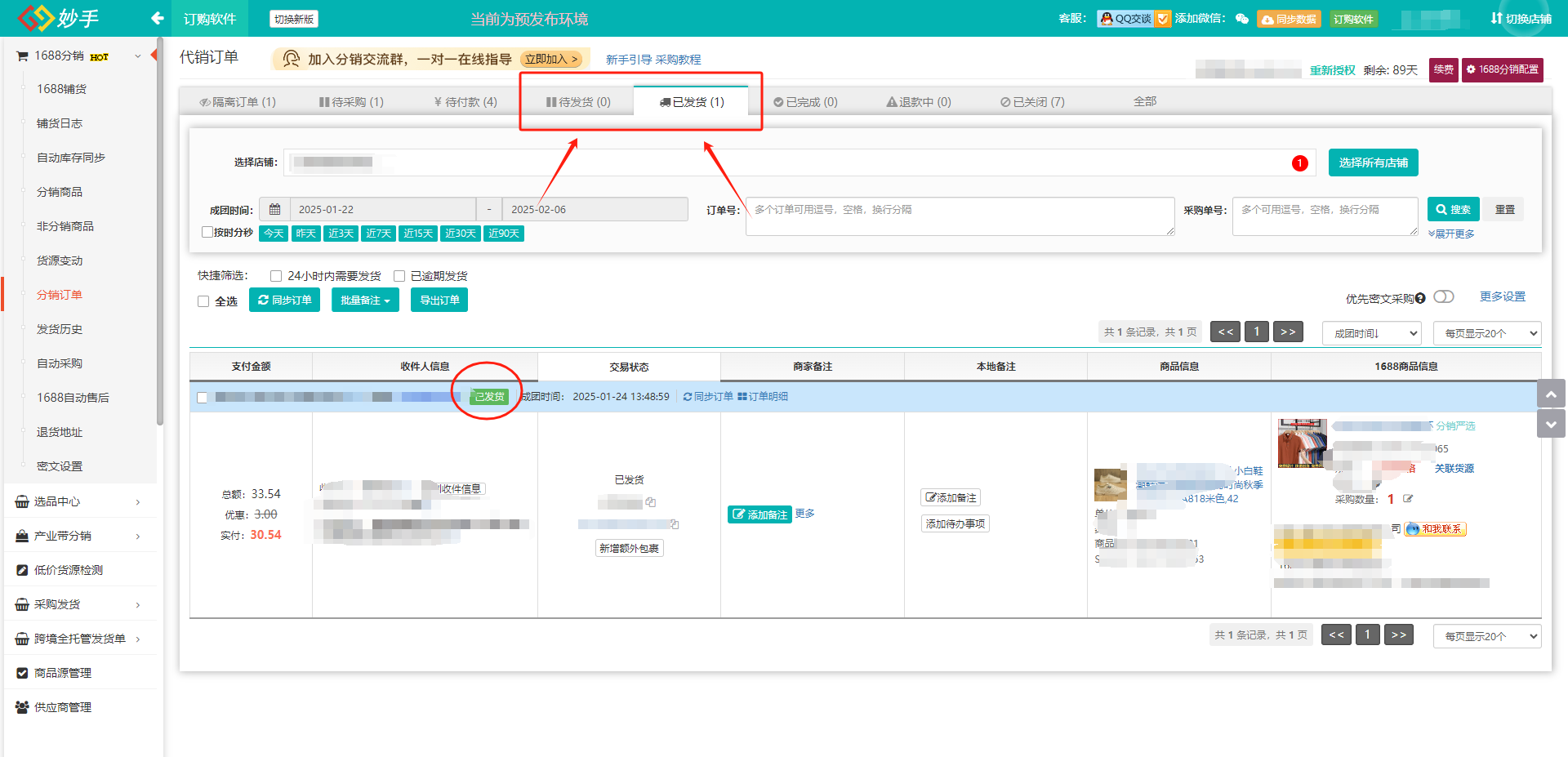Image resolution: width=1568 pixels, height=757 pixels.
Task: Click 新增额外包裹 button
Action: (629, 548)
